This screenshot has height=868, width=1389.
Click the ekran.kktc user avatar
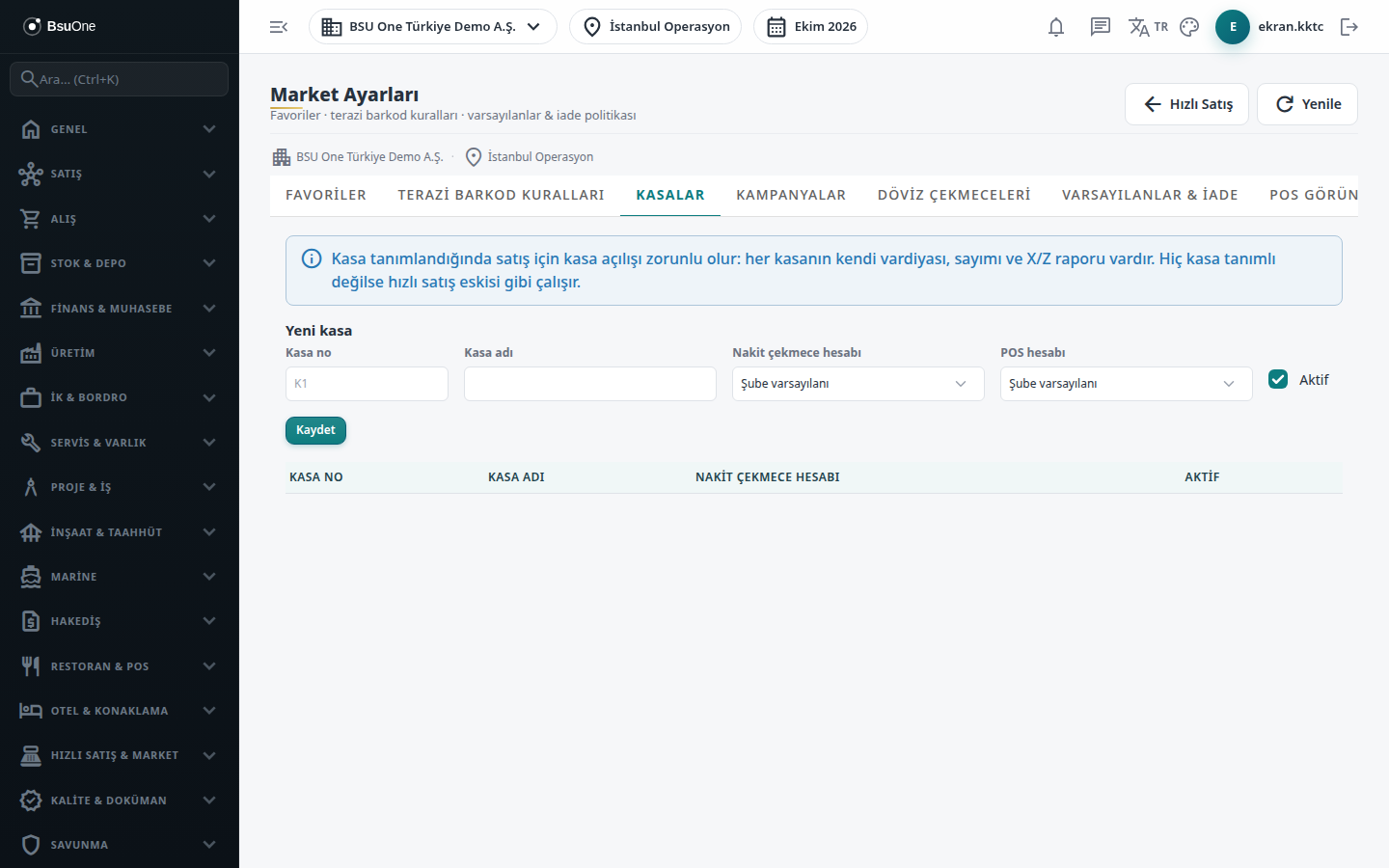[1233, 27]
